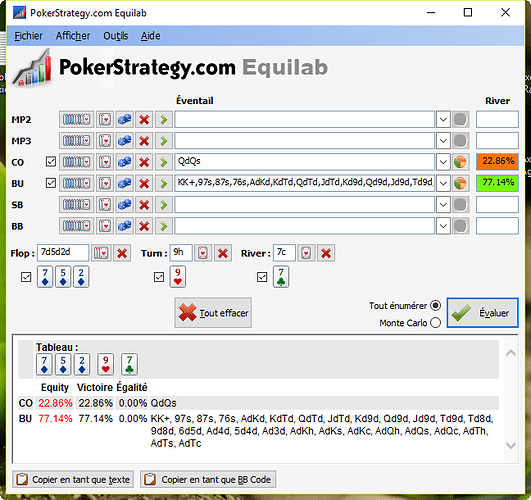Screen dimensions: 531x500
Task: Uncheck the CO player checkbox
Action: click(x=51, y=162)
